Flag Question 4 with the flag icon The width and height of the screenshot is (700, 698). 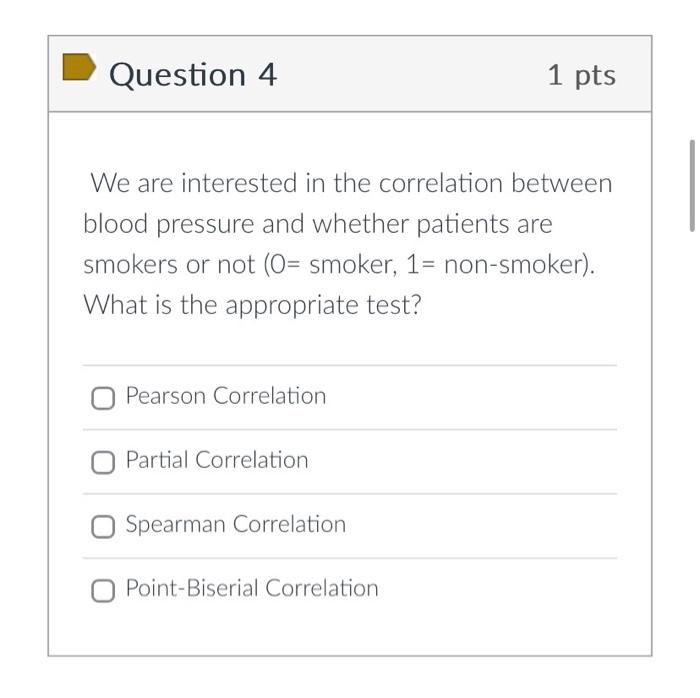coord(79,68)
